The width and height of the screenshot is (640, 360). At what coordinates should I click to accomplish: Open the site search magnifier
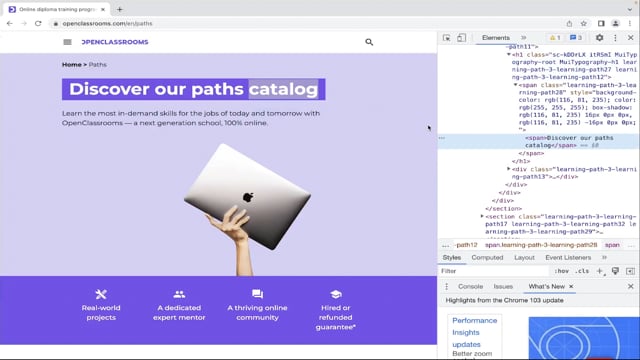tap(369, 42)
